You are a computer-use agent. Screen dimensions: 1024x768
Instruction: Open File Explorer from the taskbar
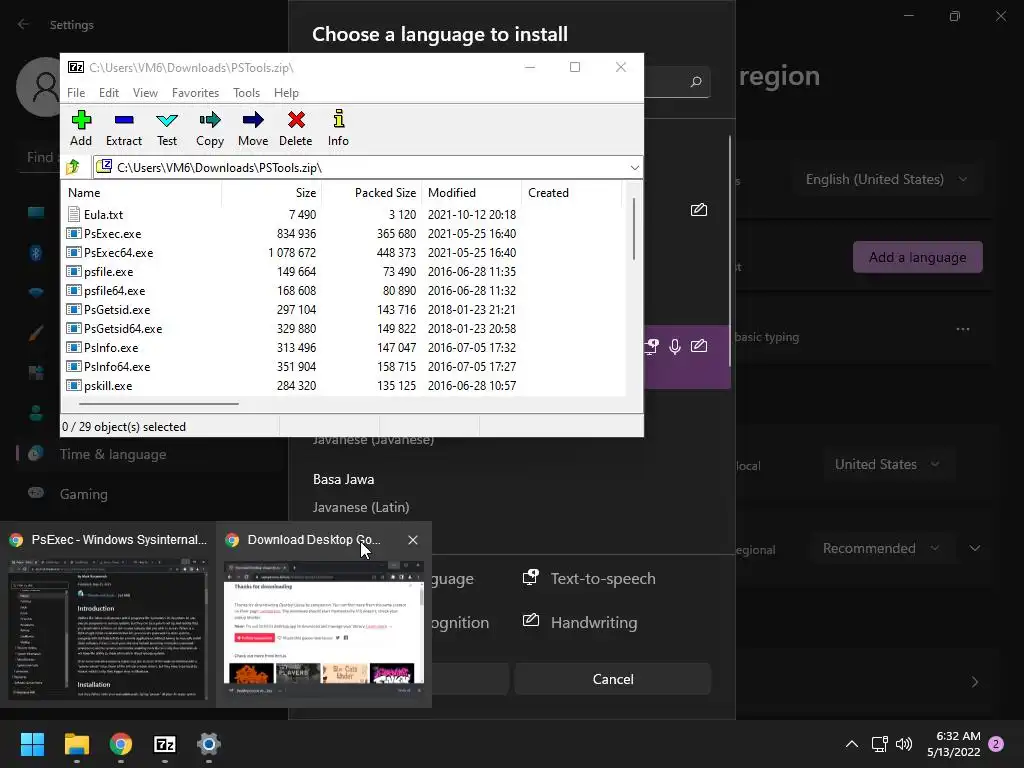[76, 744]
